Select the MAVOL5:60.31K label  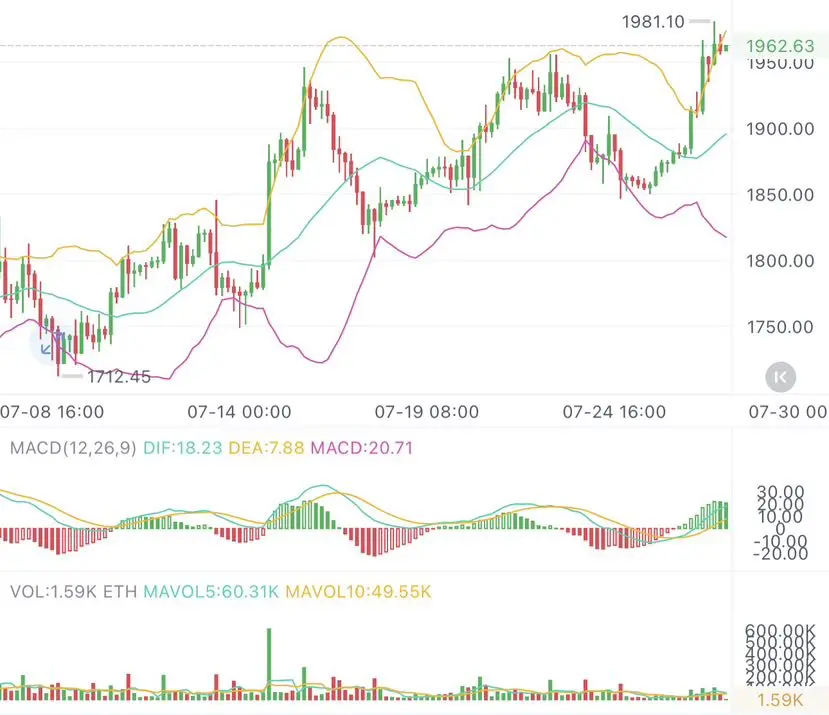tap(210, 591)
